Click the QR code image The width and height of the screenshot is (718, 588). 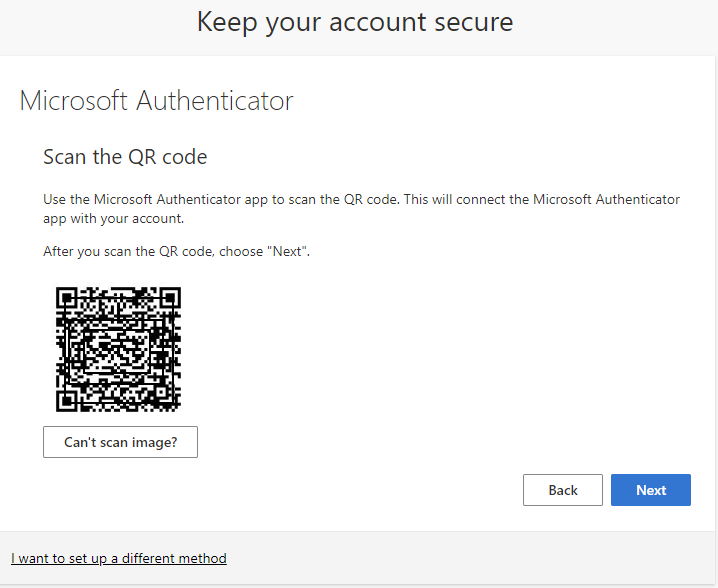pyautogui.click(x=118, y=349)
